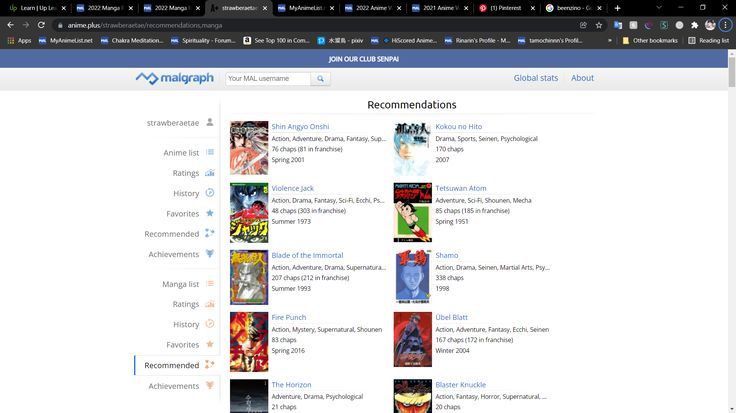Click the Fire Punch cover thumbnail
736x413 pixels.
click(x=249, y=342)
